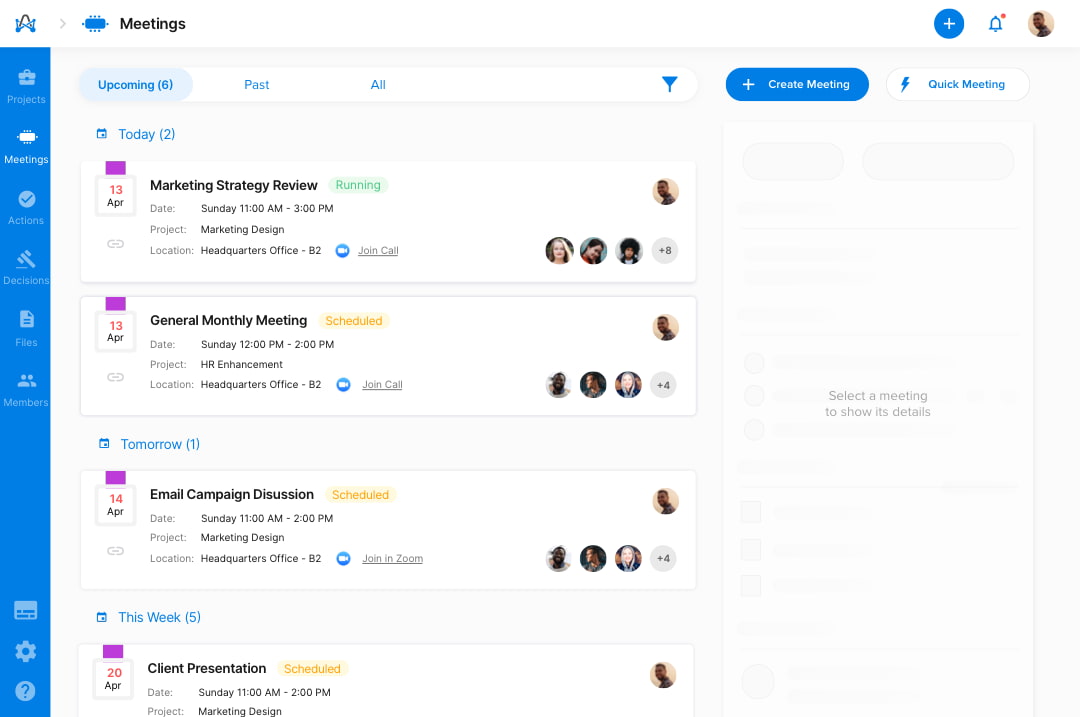Click 13 Apr date of Marketing Strategy Review
Screen dimensions: 1080x717
click(x=116, y=196)
